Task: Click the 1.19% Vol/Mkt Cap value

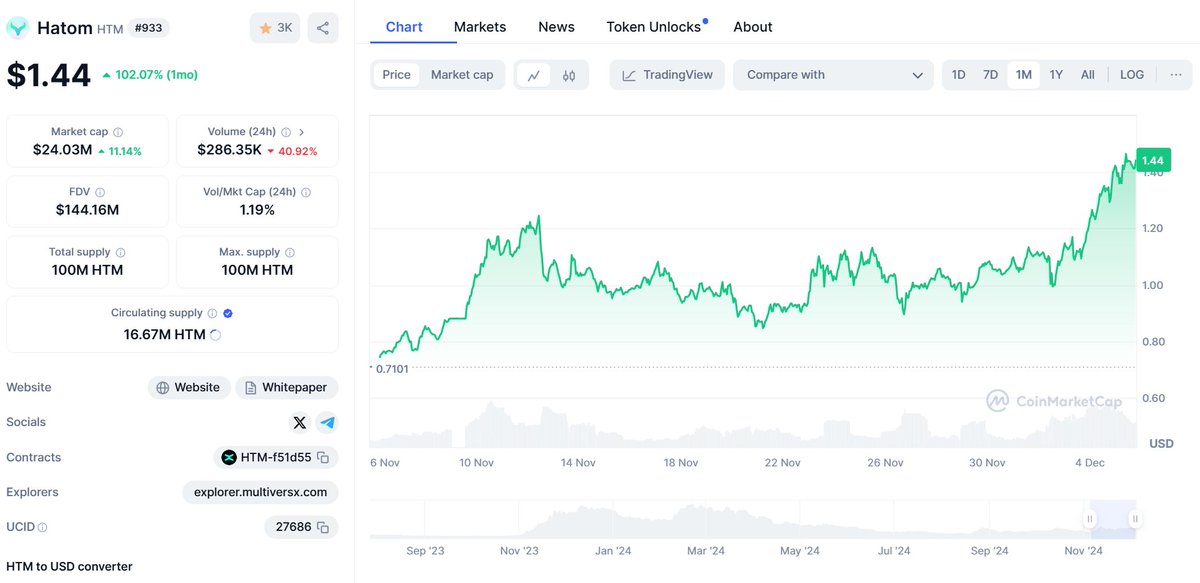Action: 257,210
